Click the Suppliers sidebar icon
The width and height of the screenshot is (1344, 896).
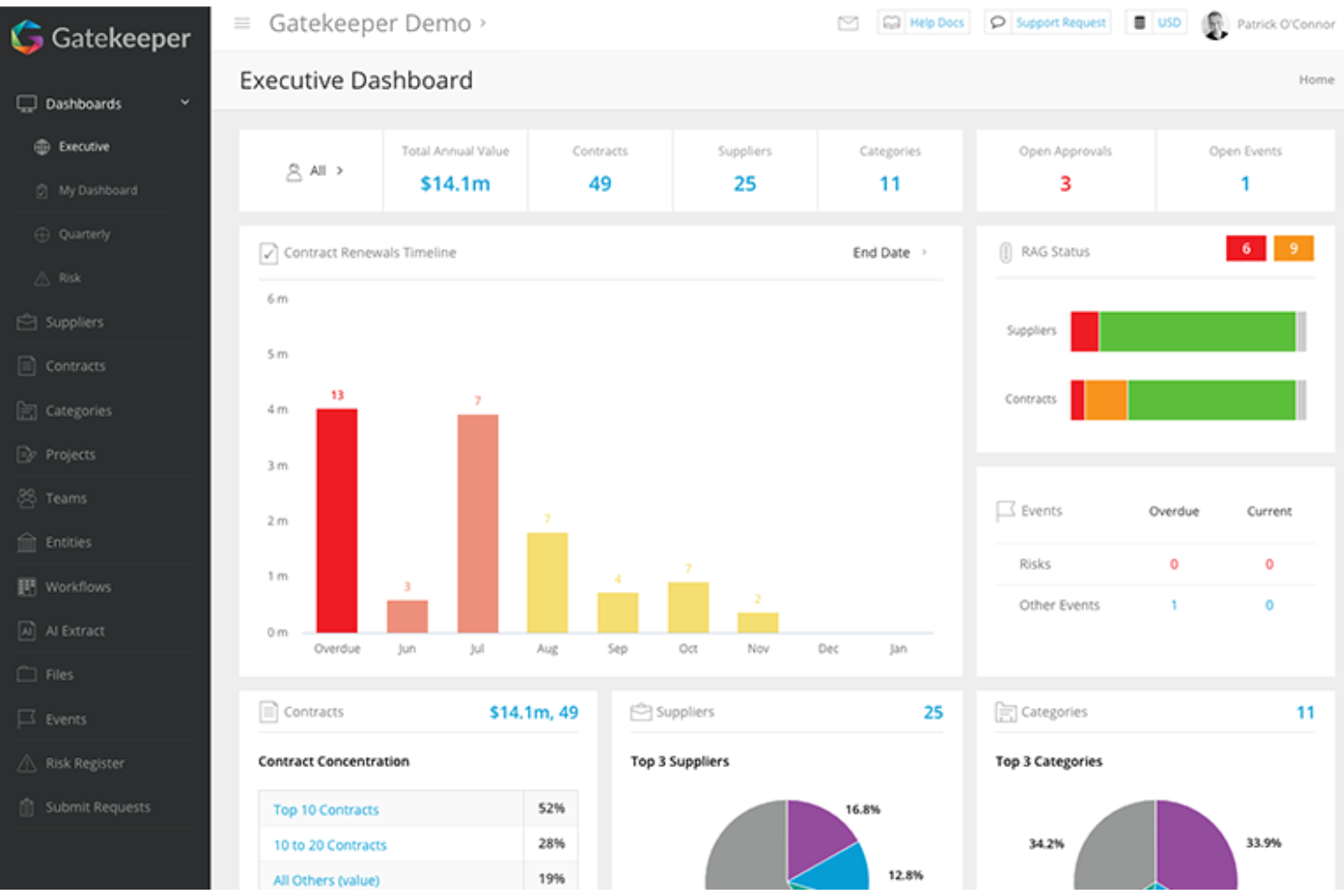27,322
